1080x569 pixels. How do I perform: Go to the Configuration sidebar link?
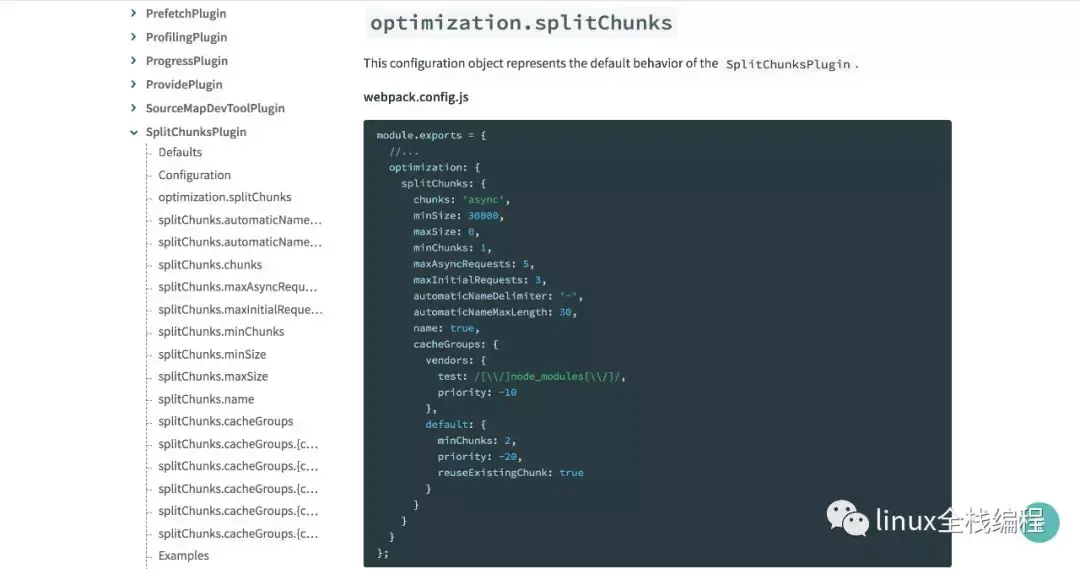194,175
